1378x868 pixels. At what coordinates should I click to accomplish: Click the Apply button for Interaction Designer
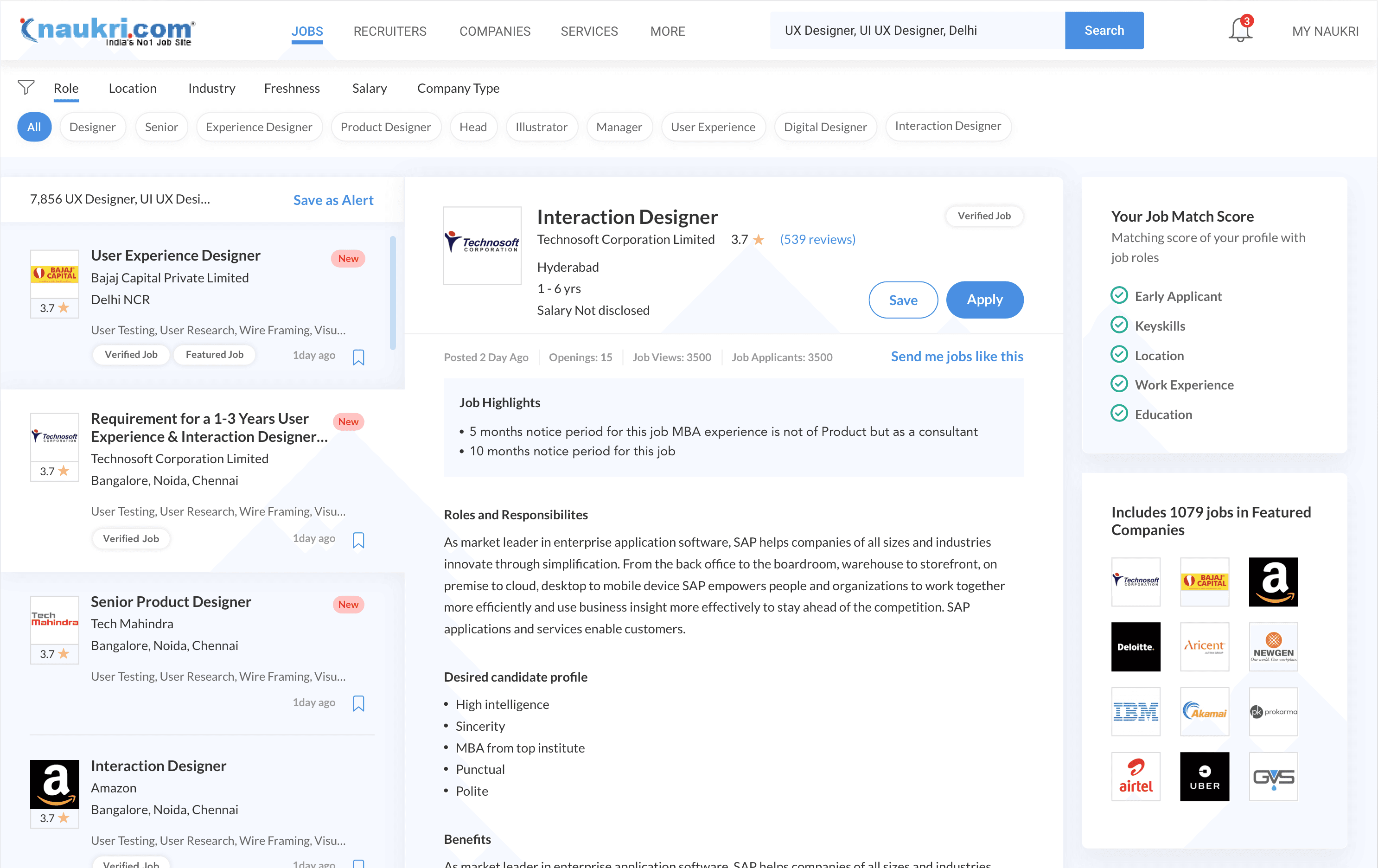click(x=984, y=300)
